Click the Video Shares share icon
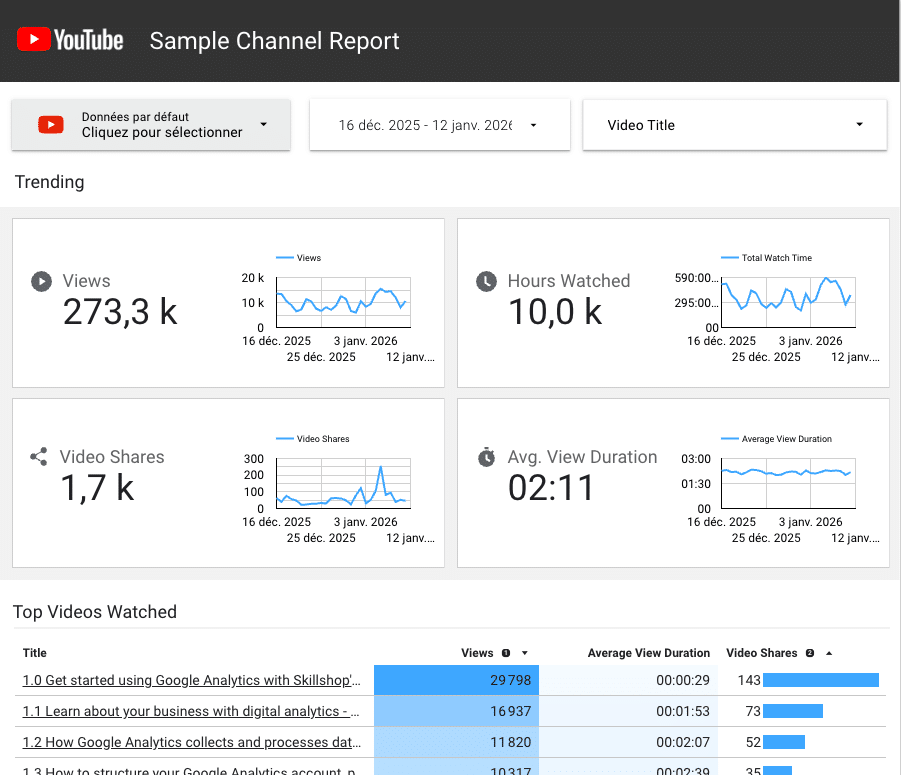The image size is (901, 775). 39,457
